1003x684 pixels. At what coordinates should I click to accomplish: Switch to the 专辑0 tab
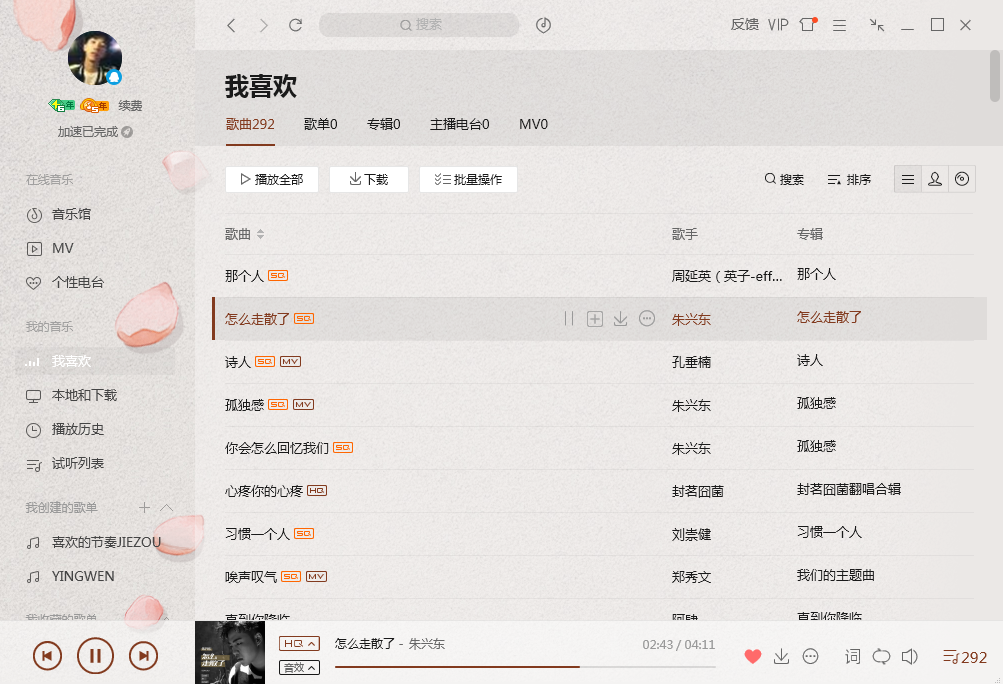point(383,124)
